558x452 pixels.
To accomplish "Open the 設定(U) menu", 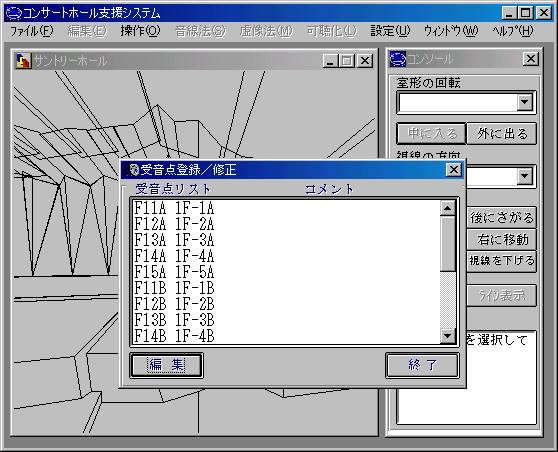I will (390, 31).
